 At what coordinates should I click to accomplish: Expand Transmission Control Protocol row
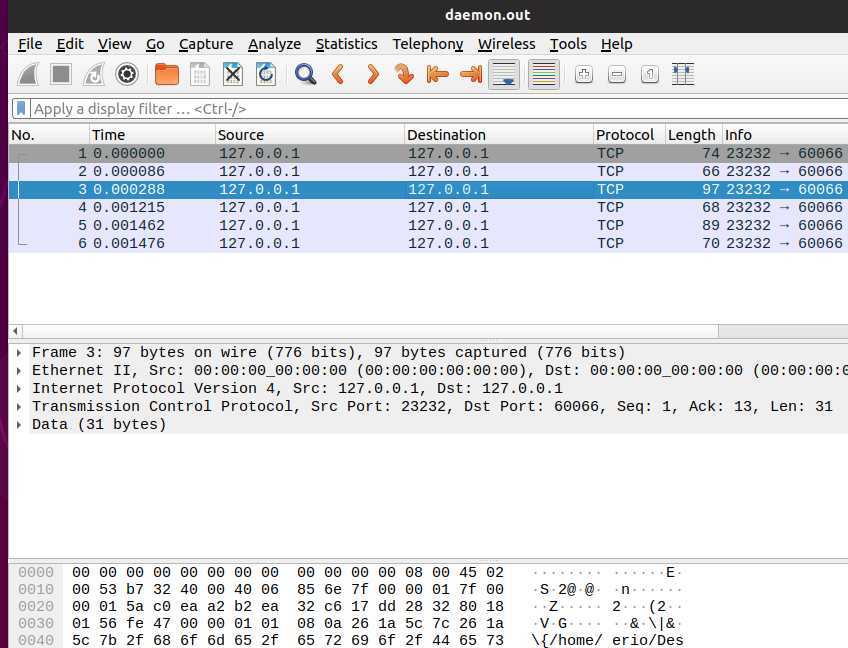point(19,407)
